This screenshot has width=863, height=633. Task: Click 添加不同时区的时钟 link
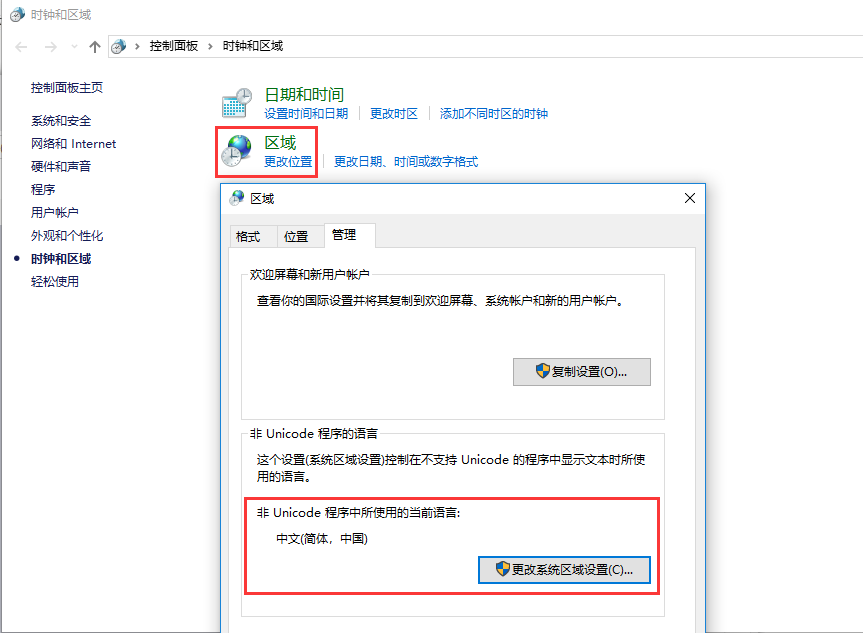494,114
